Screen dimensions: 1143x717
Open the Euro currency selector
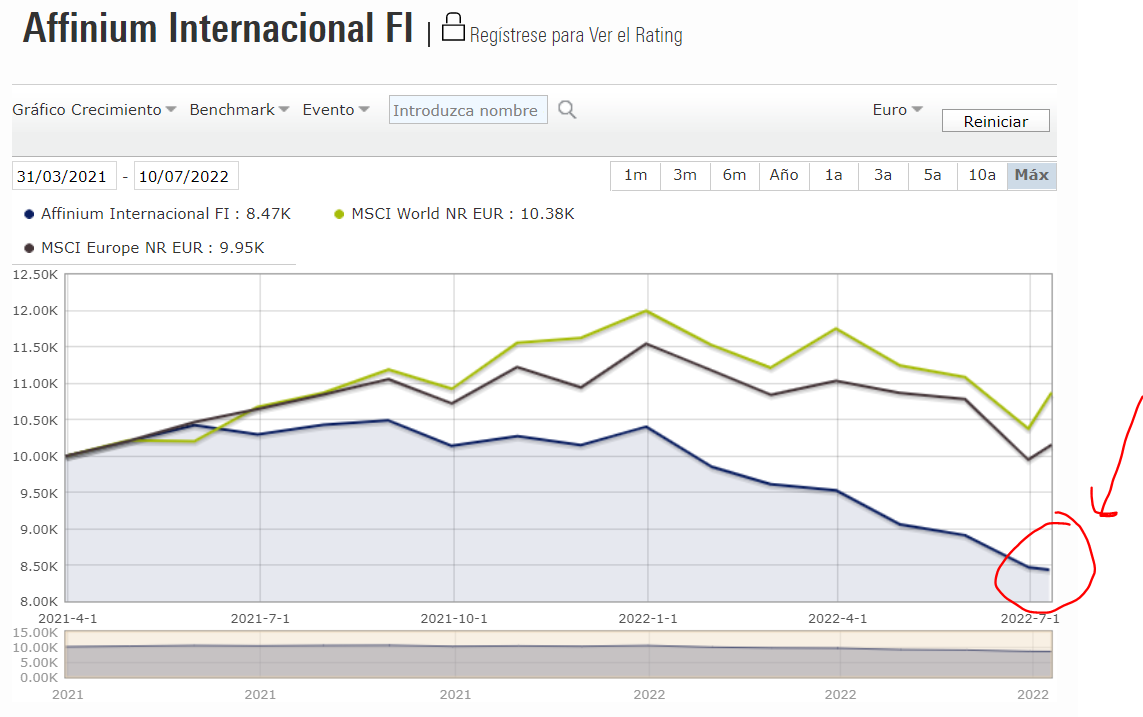pos(897,110)
